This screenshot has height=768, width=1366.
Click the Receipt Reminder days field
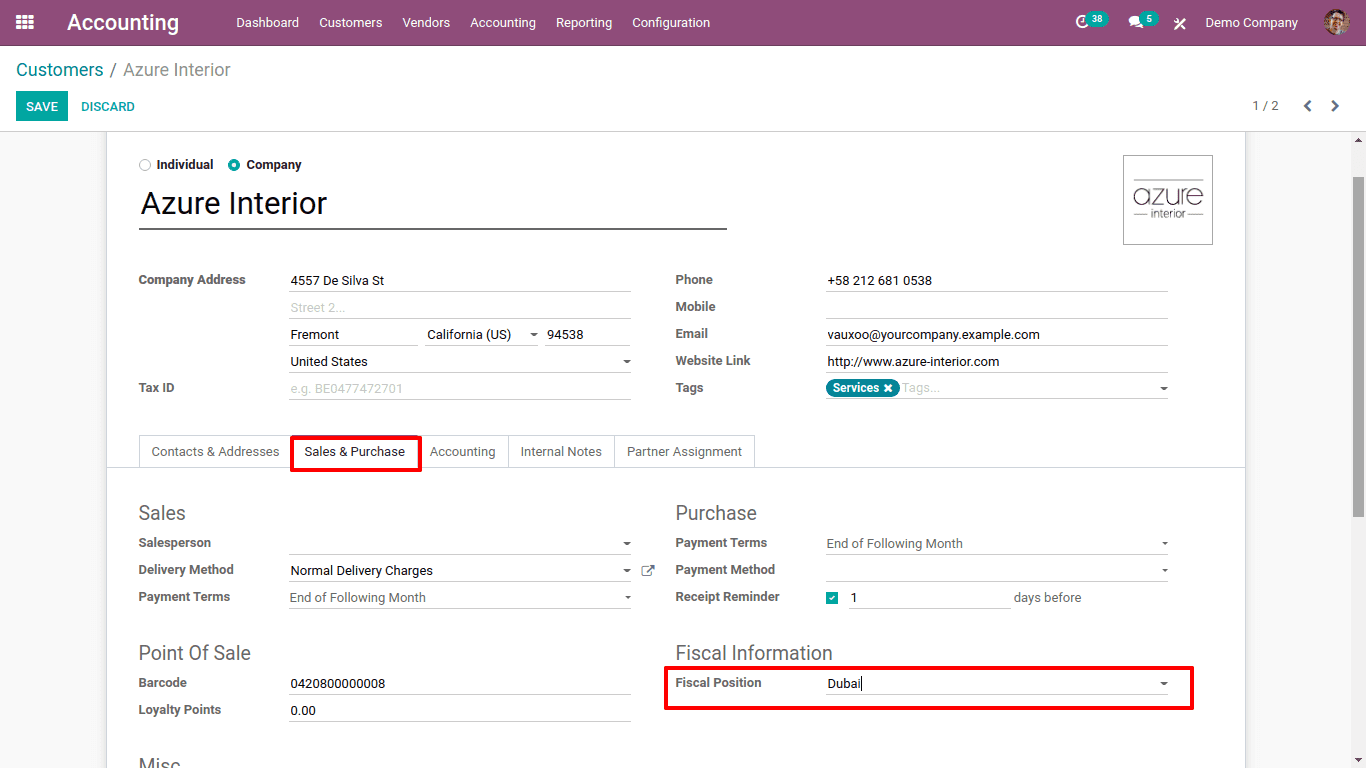pos(929,598)
